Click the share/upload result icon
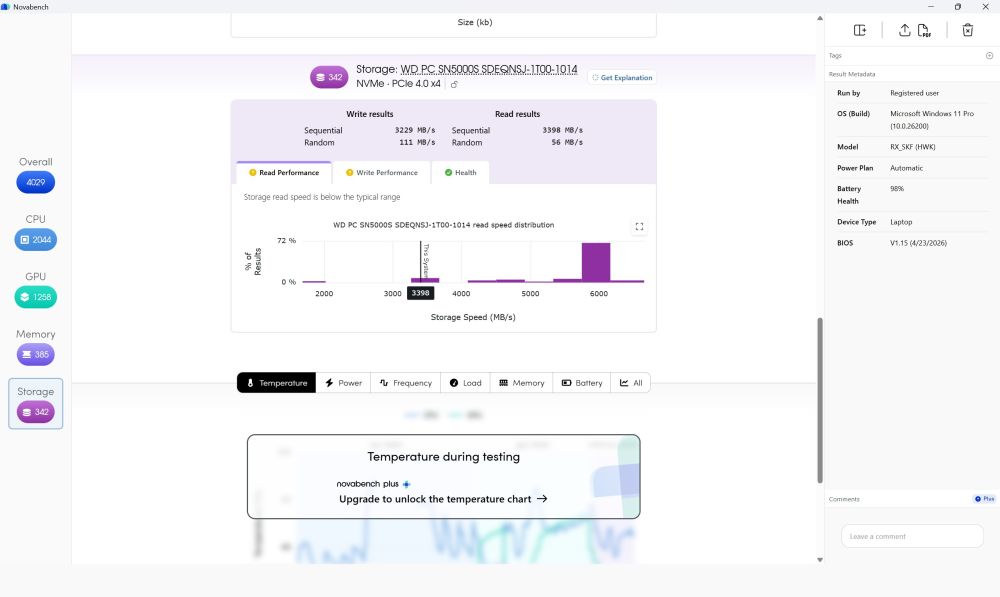 point(904,30)
